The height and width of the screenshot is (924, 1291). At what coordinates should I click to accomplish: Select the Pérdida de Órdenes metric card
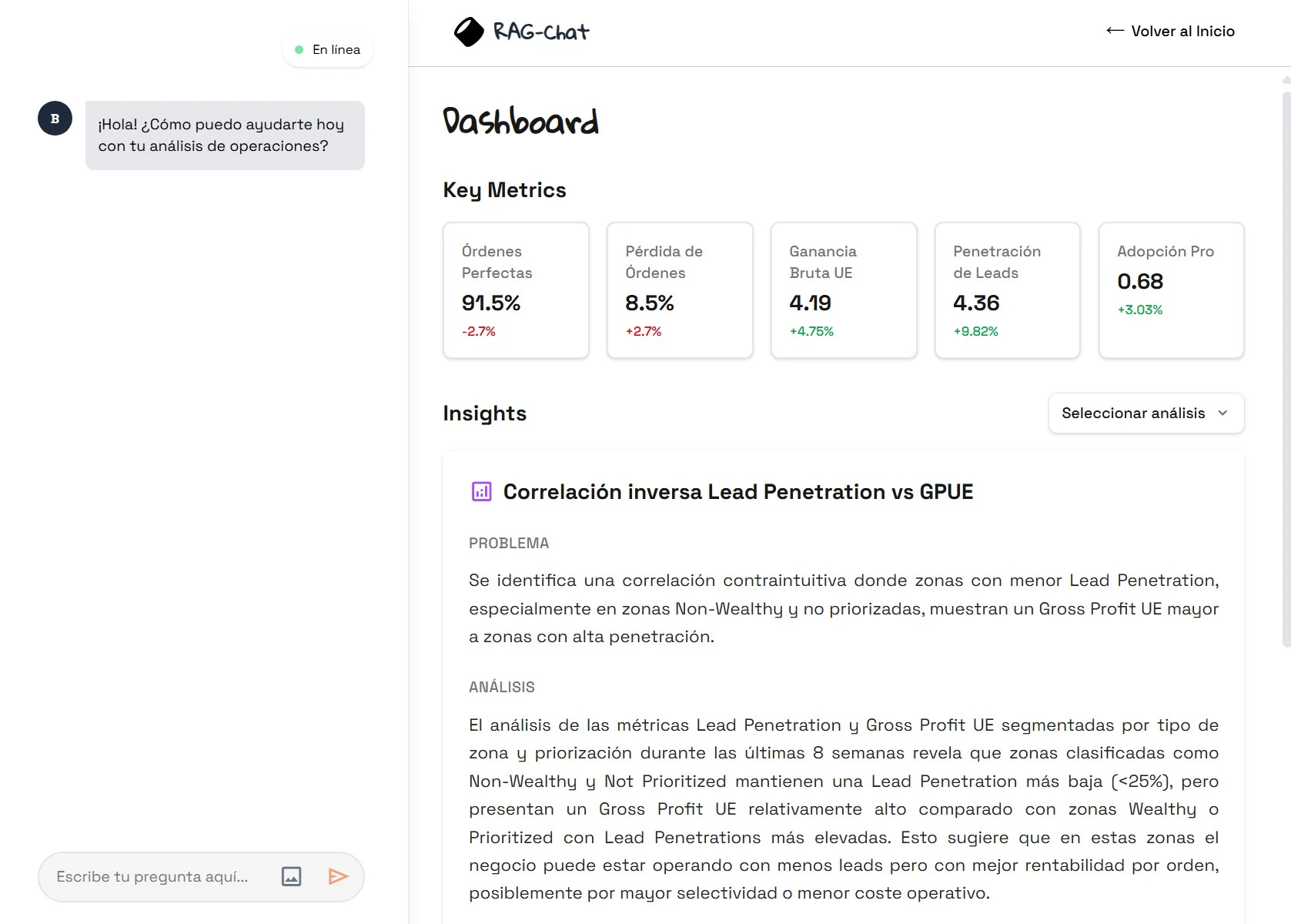pos(680,290)
